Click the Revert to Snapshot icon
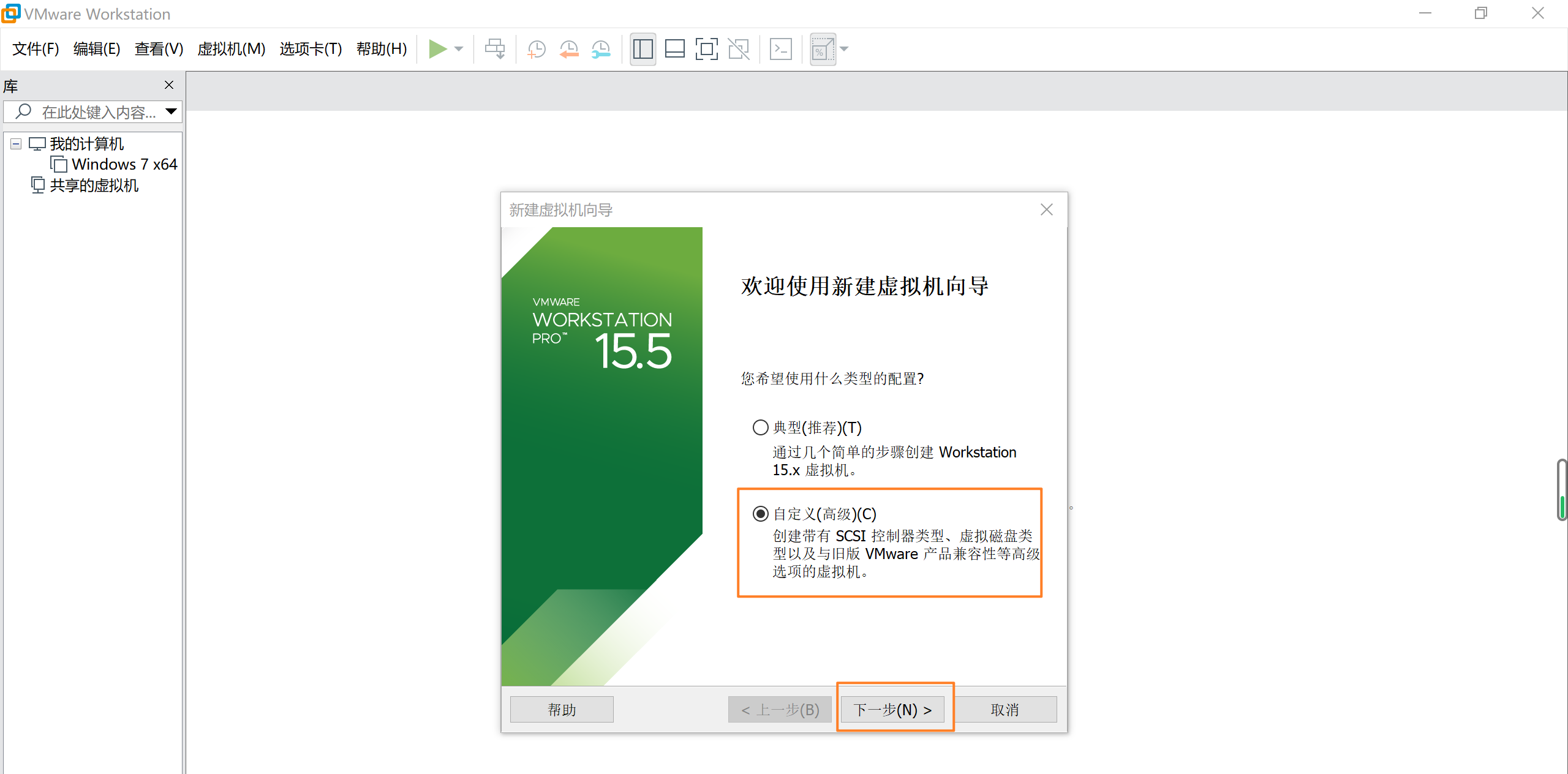This screenshot has width=1568, height=774. click(569, 49)
